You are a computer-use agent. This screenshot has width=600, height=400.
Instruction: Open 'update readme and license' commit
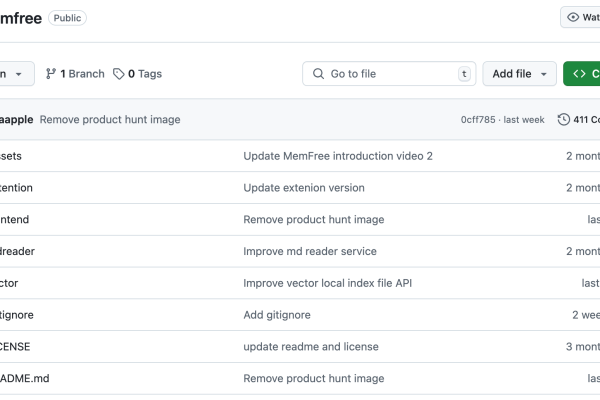click(x=311, y=346)
